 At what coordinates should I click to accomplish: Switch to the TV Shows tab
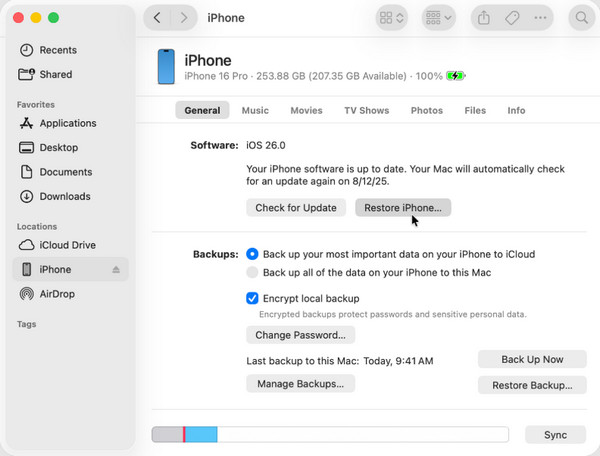[367, 110]
